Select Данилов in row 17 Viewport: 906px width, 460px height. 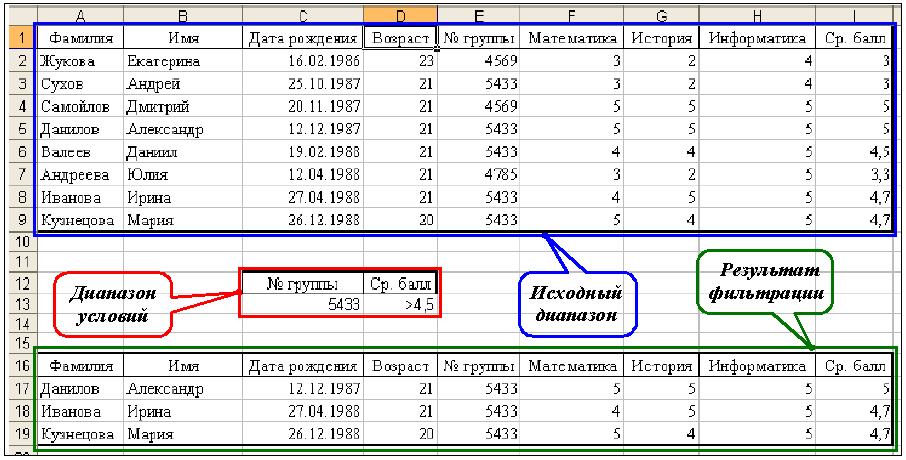(80, 388)
